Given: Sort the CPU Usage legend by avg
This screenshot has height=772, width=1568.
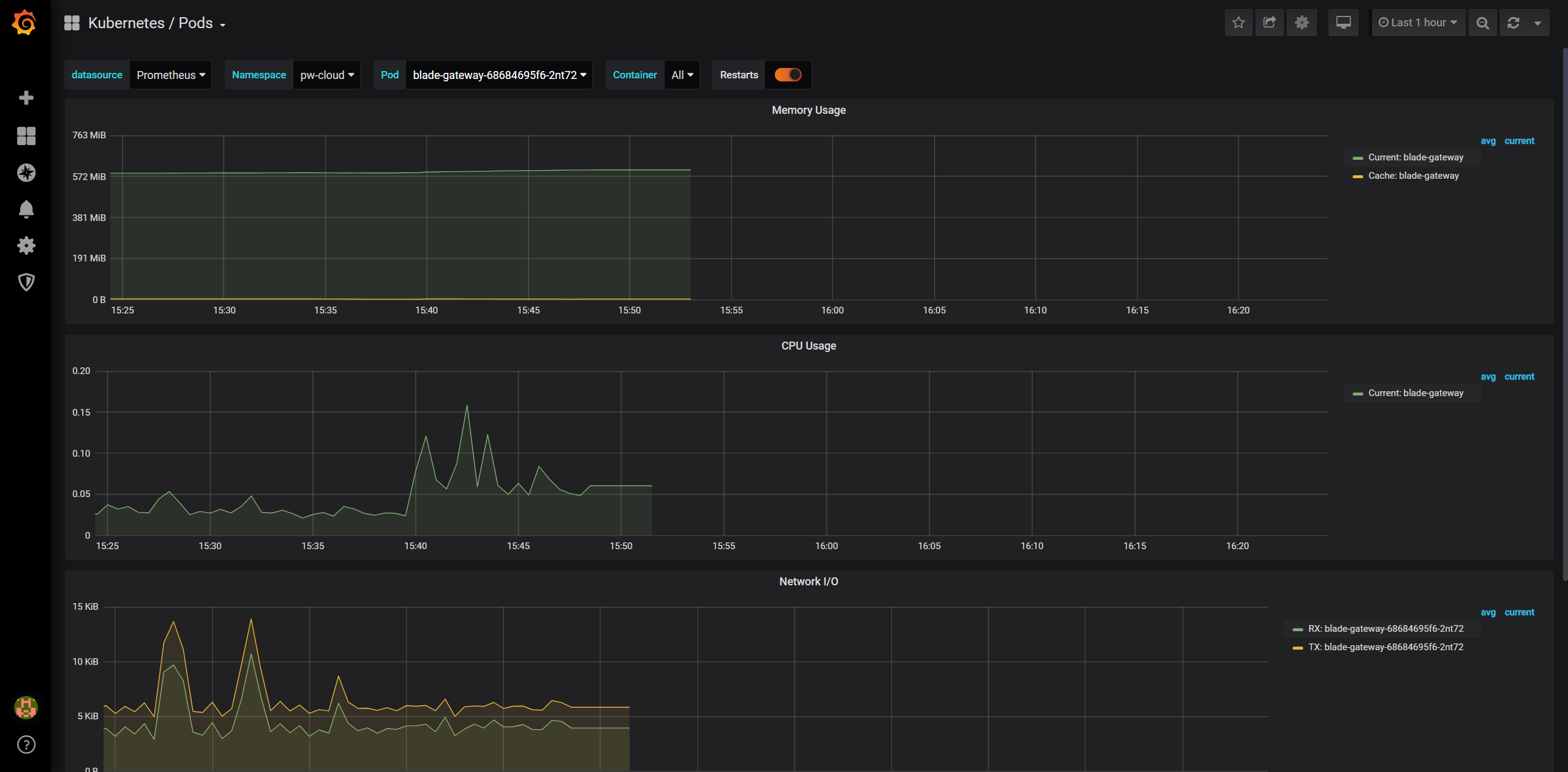Looking at the screenshot, I should tap(1488, 377).
